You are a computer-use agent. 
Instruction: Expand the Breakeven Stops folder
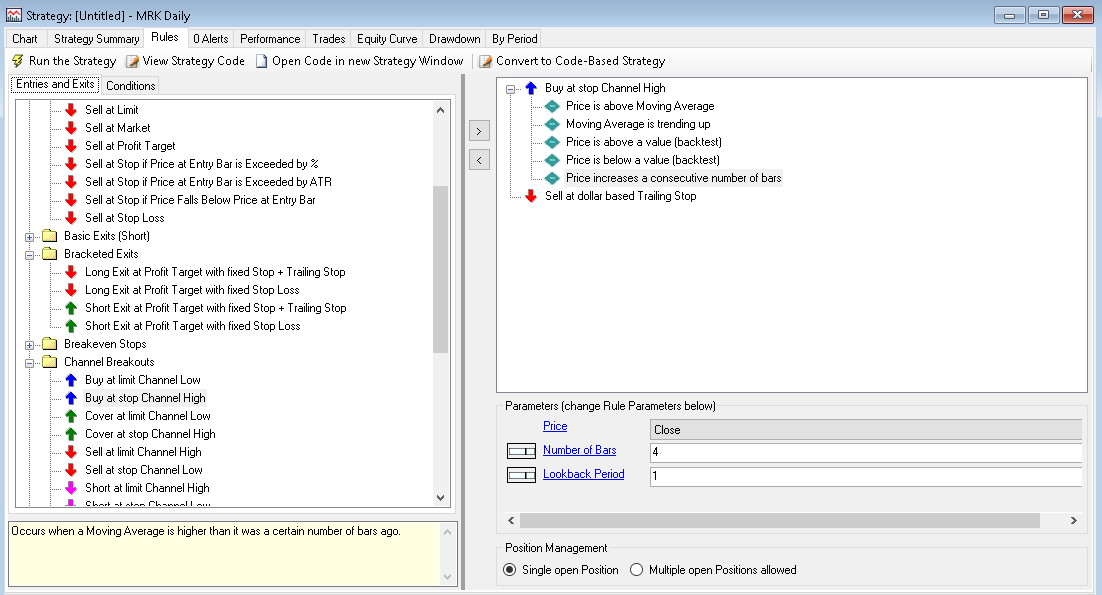point(30,344)
